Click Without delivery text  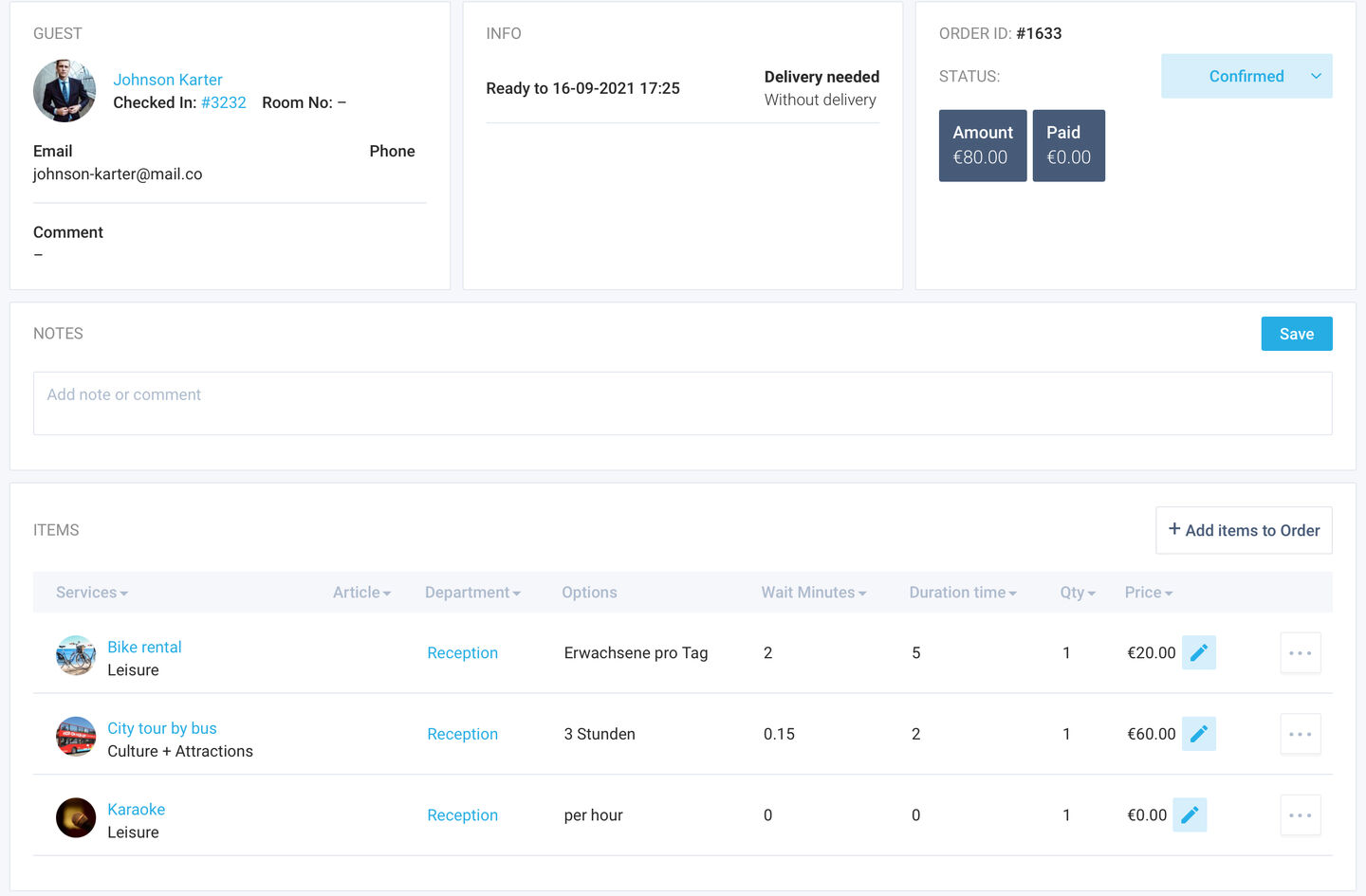point(821,100)
